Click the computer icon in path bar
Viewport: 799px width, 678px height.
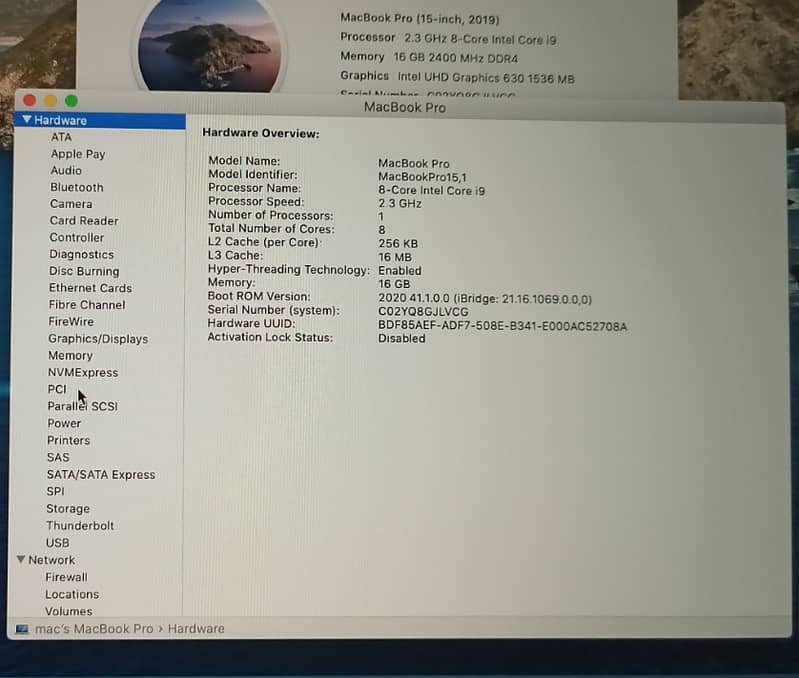[x=21, y=629]
